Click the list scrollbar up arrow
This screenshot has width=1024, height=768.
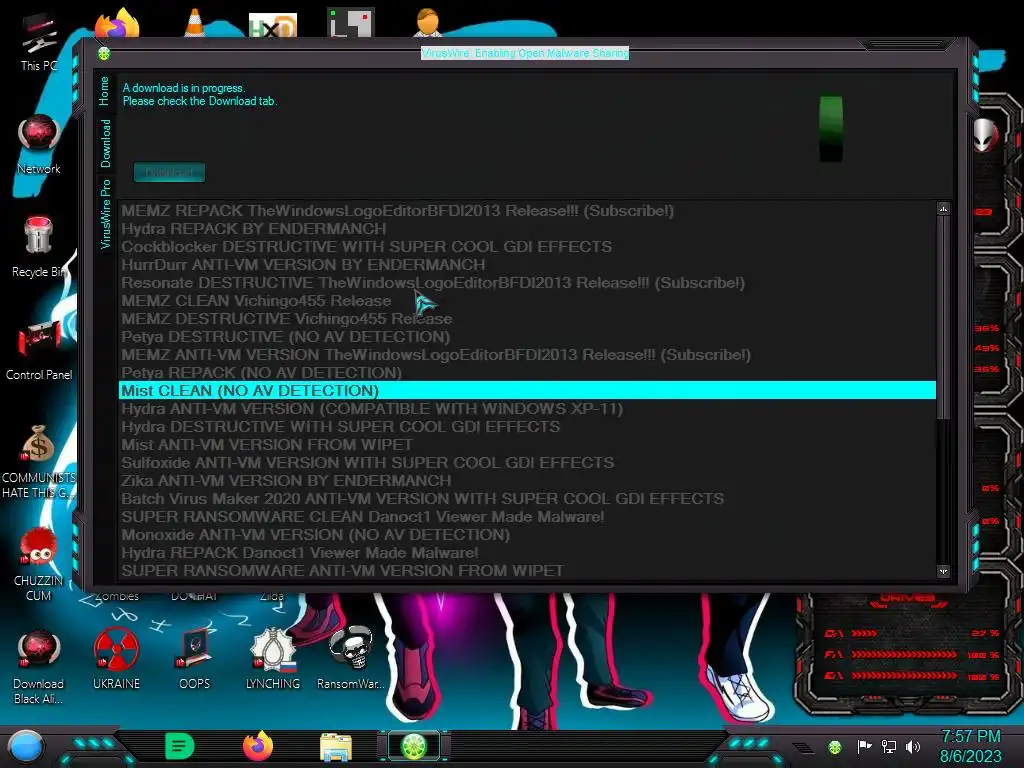pyautogui.click(x=943, y=209)
